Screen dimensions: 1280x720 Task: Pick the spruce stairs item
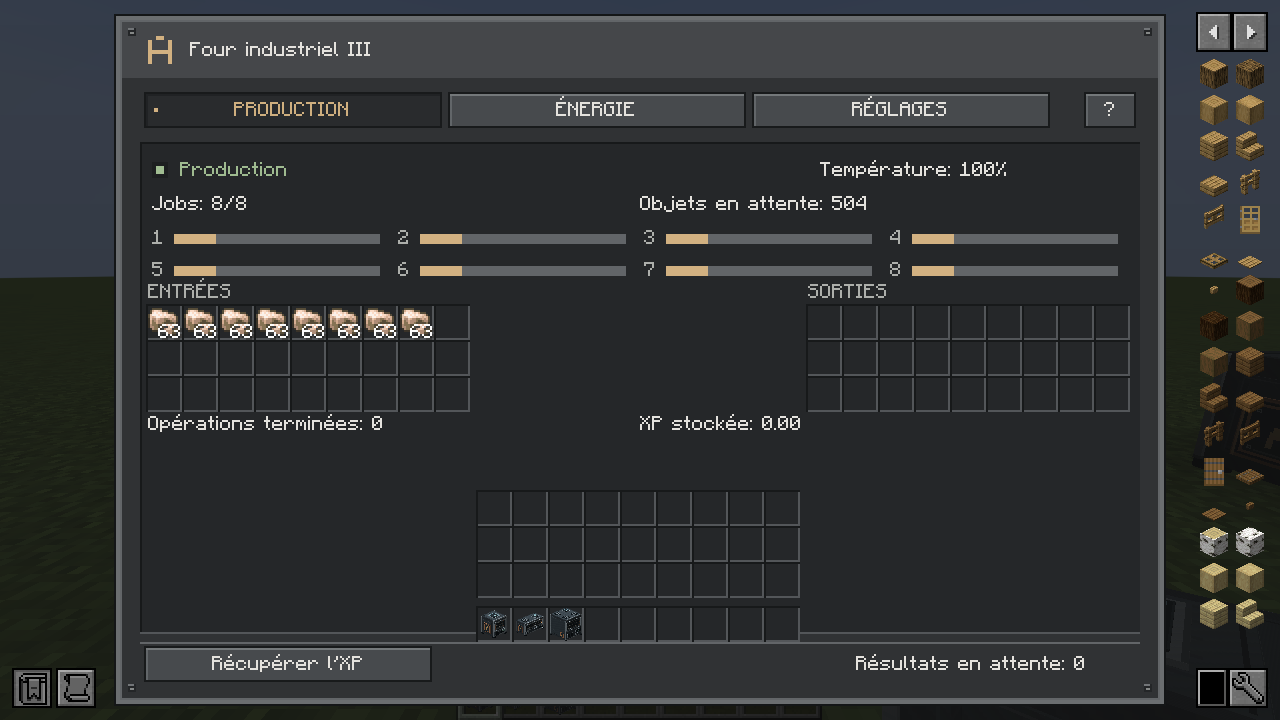(x=1213, y=398)
